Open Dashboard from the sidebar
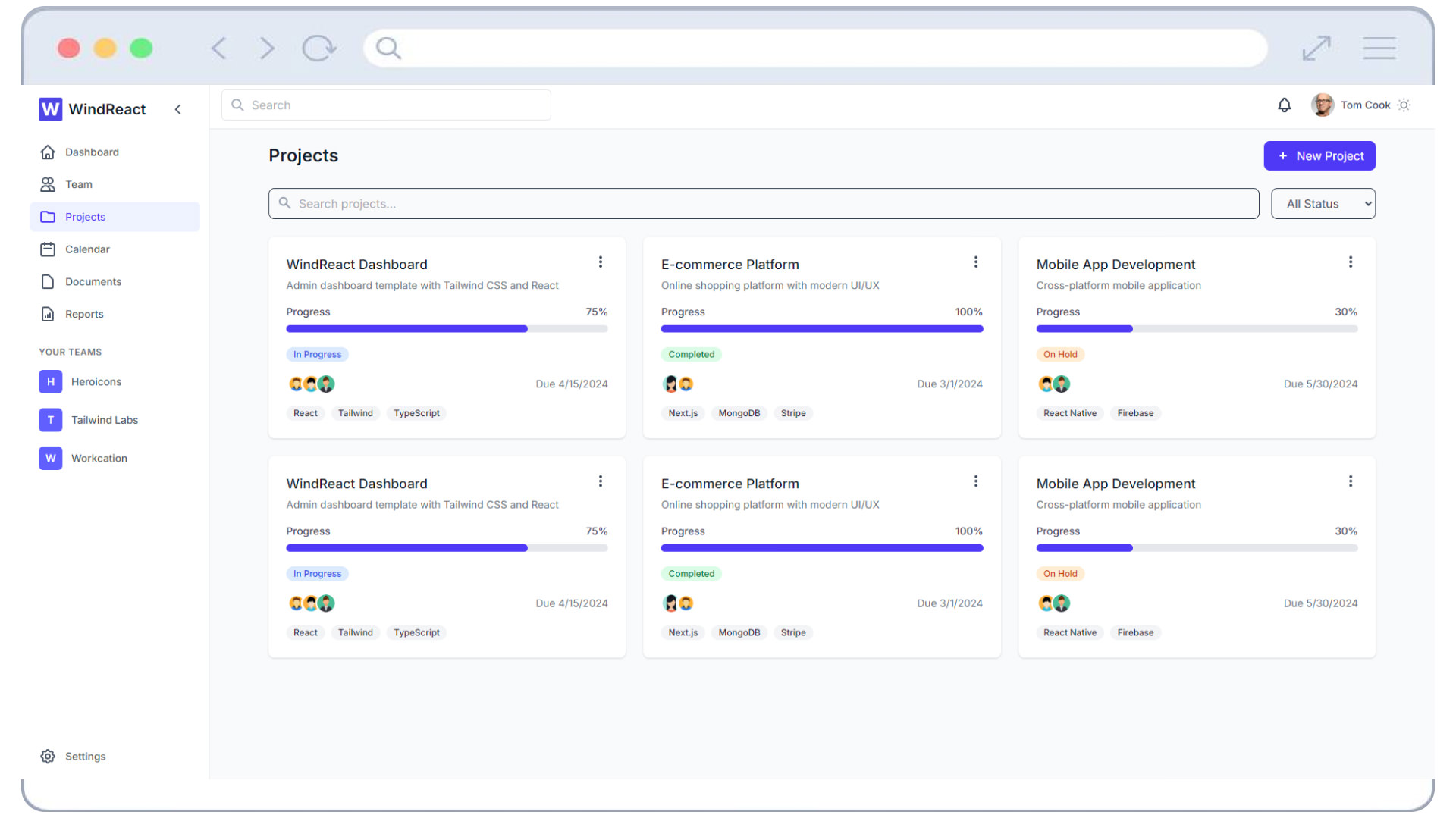The height and width of the screenshot is (818, 1456). pyautogui.click(x=115, y=152)
